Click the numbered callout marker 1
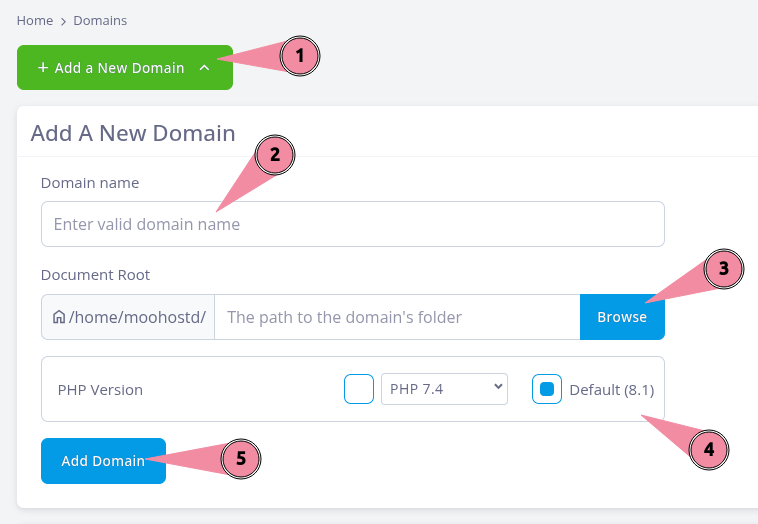Screen dimensions: 758x524 coord(299,58)
